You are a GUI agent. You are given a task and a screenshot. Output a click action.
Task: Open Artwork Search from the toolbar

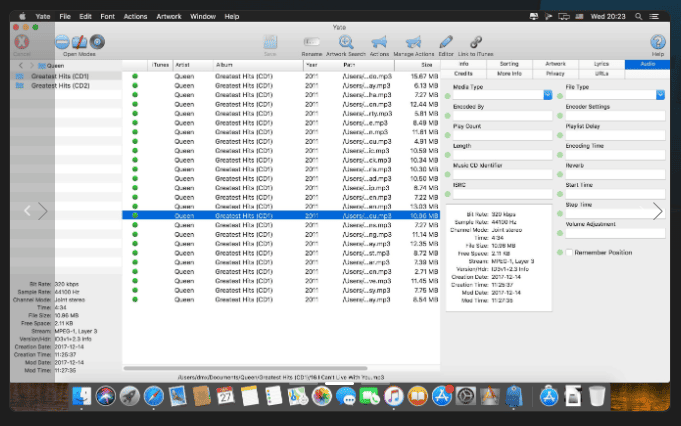click(346, 42)
